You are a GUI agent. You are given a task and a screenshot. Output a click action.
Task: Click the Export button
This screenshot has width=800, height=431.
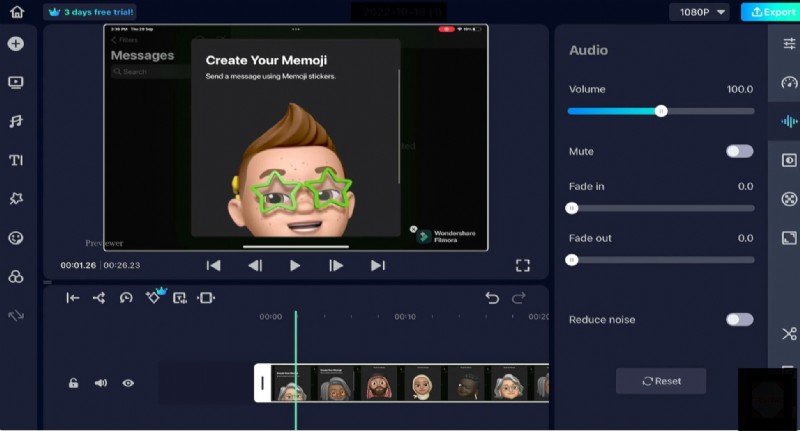[x=773, y=12]
